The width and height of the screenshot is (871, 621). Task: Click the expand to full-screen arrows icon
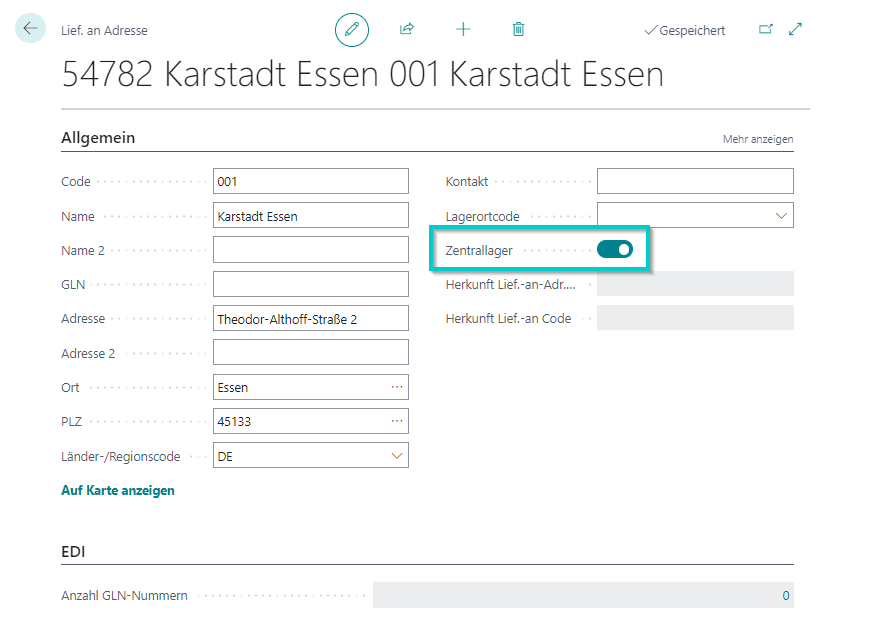click(796, 29)
